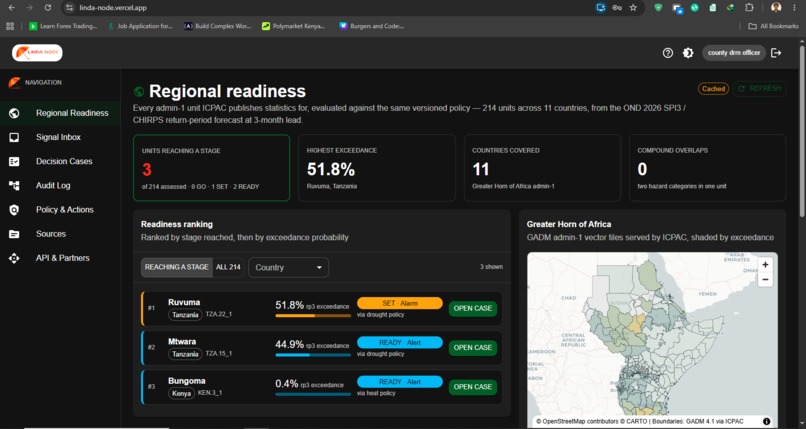Click the install app icon in address bar
The width and height of the screenshot is (806, 429).
point(600,8)
